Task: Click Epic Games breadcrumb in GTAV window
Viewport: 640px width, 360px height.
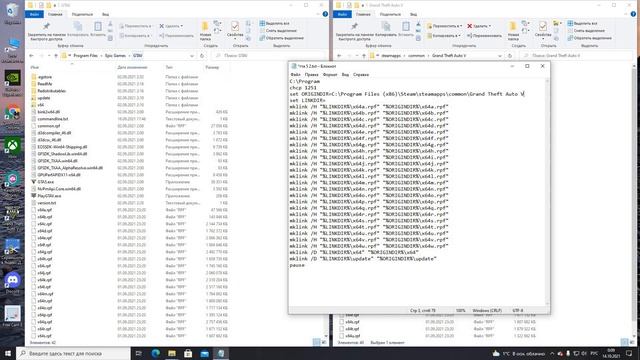Action: click(x=116, y=56)
